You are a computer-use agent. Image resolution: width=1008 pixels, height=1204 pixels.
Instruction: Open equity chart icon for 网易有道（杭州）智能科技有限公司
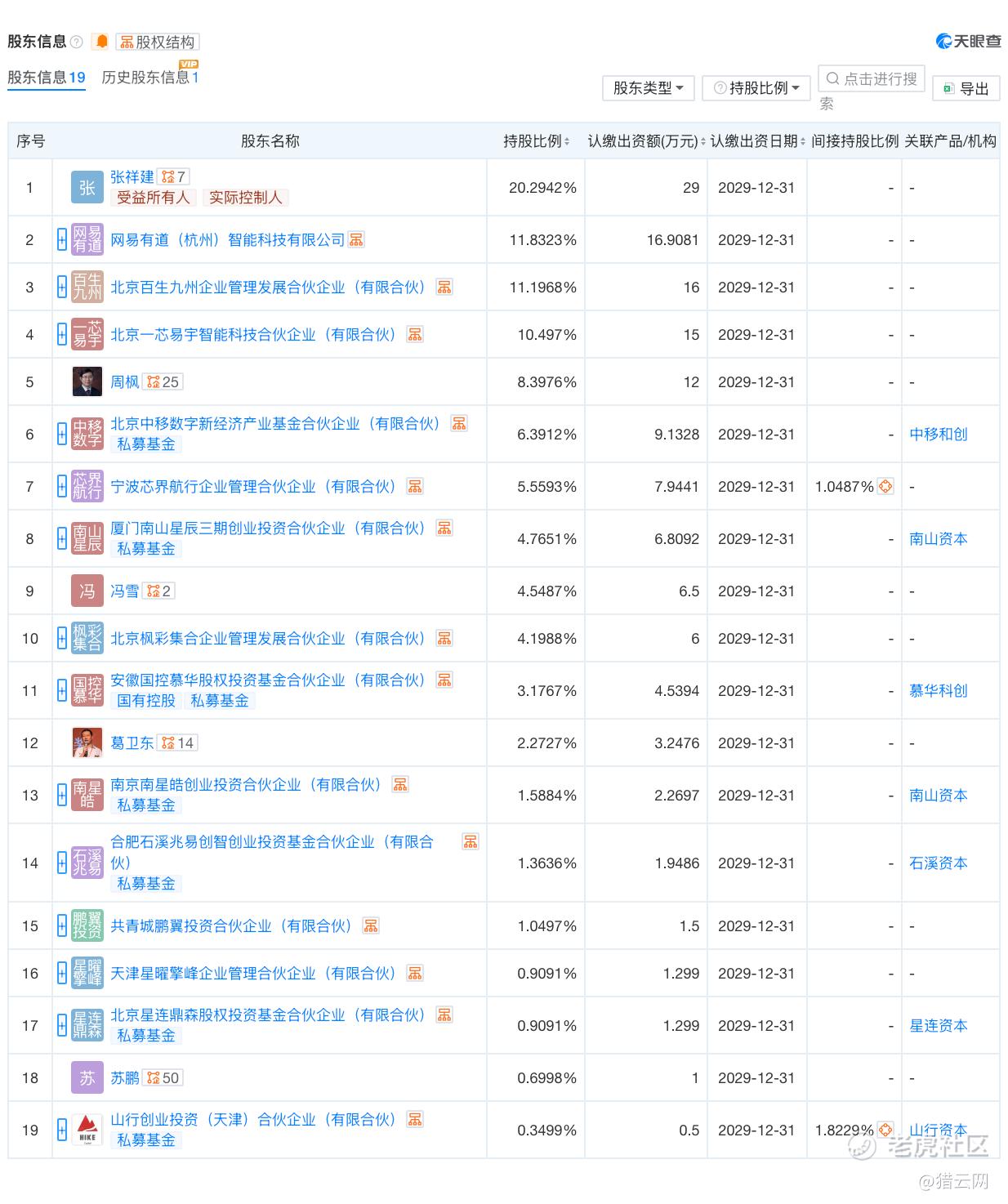pyautogui.click(x=356, y=240)
